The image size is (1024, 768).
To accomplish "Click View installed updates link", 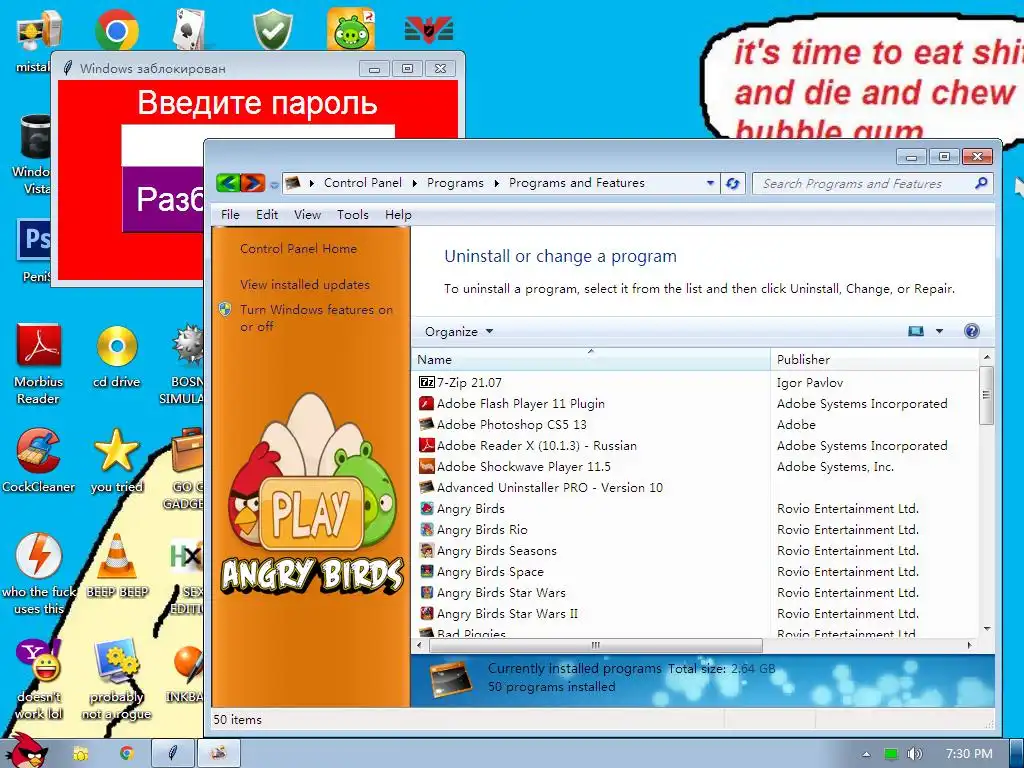I will (304, 285).
